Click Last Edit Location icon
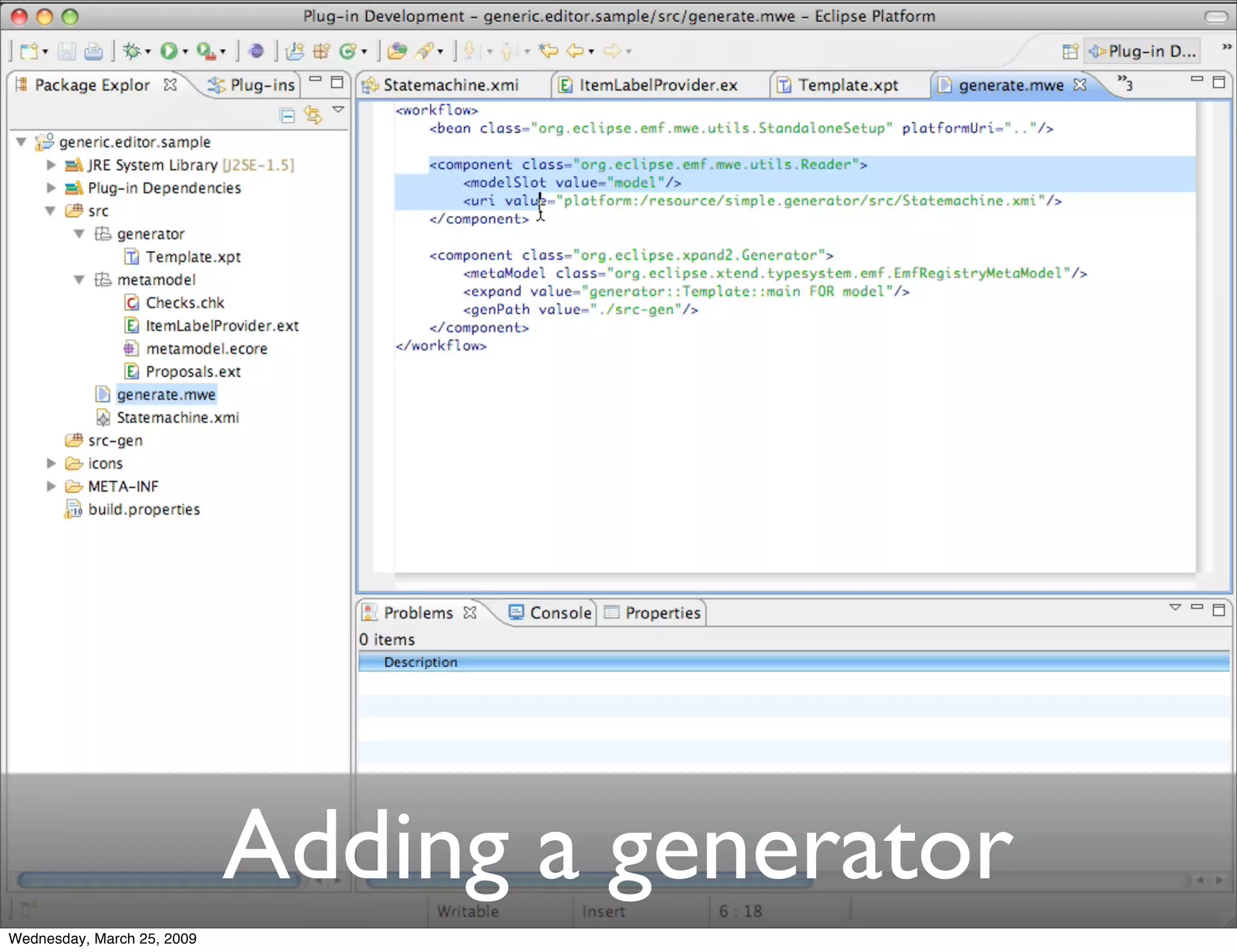Viewport: 1237px width, 952px height. click(x=548, y=51)
